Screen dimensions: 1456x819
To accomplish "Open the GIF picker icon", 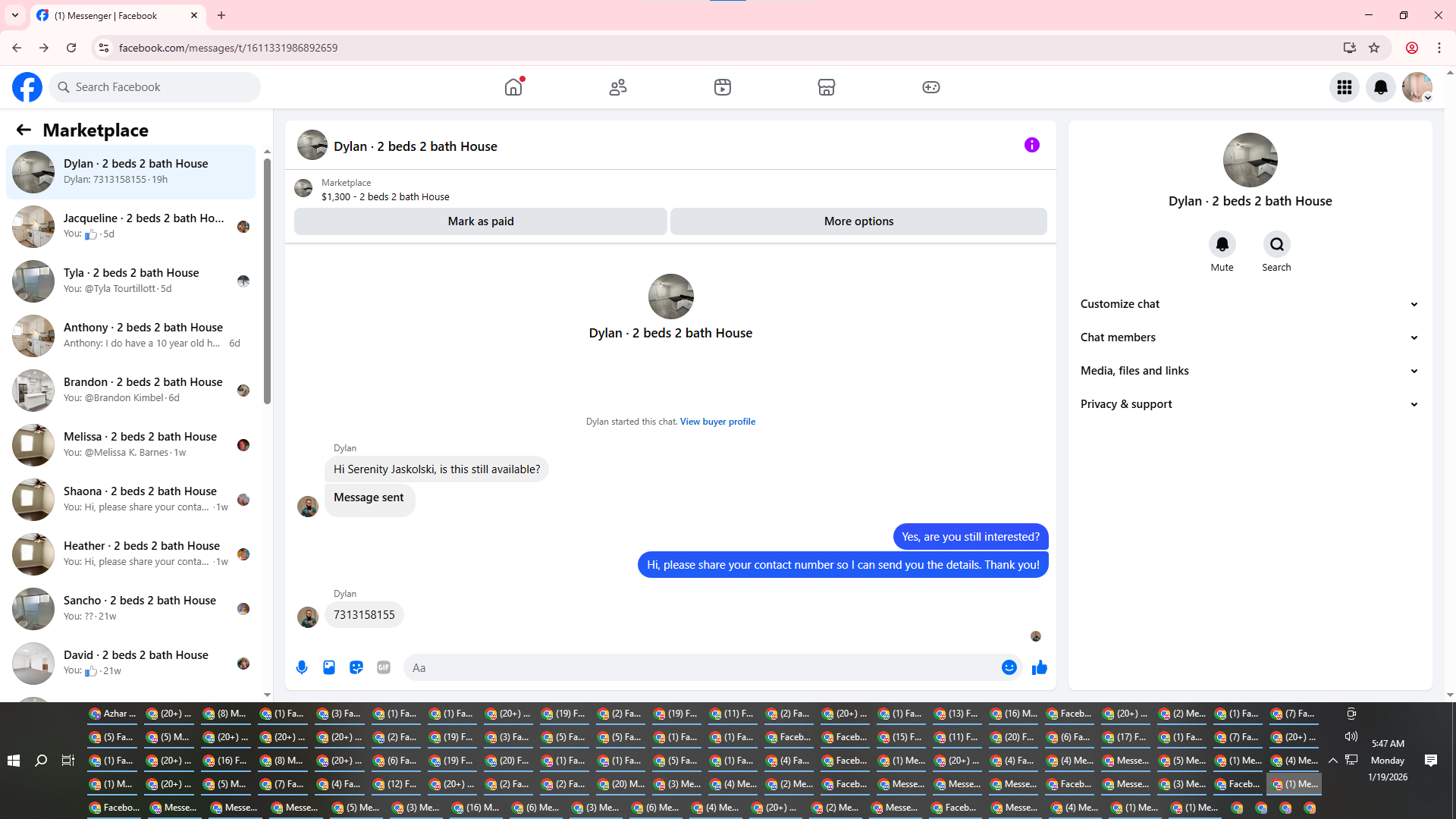I will 384,667.
